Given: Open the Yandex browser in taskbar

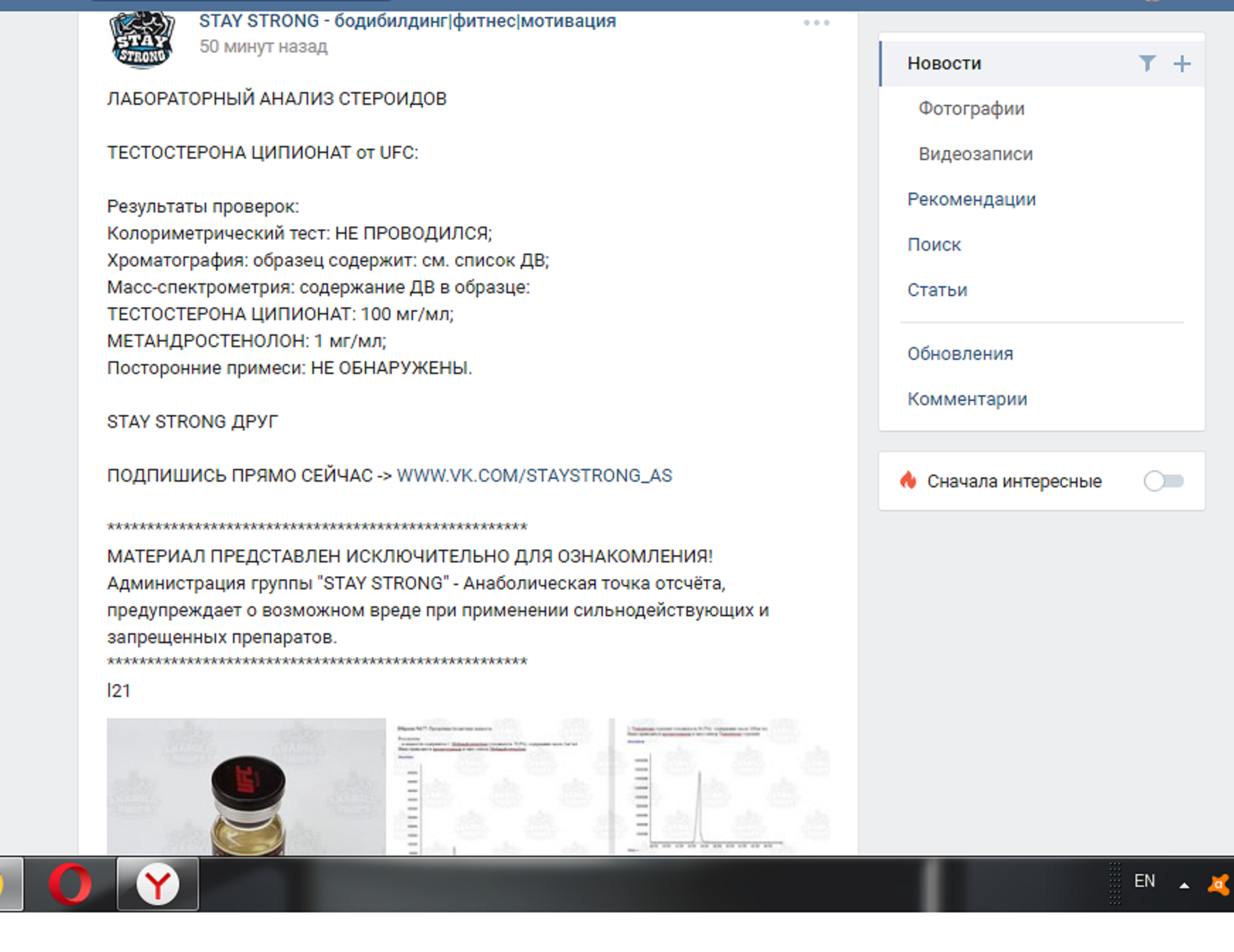Looking at the screenshot, I should (x=157, y=884).
